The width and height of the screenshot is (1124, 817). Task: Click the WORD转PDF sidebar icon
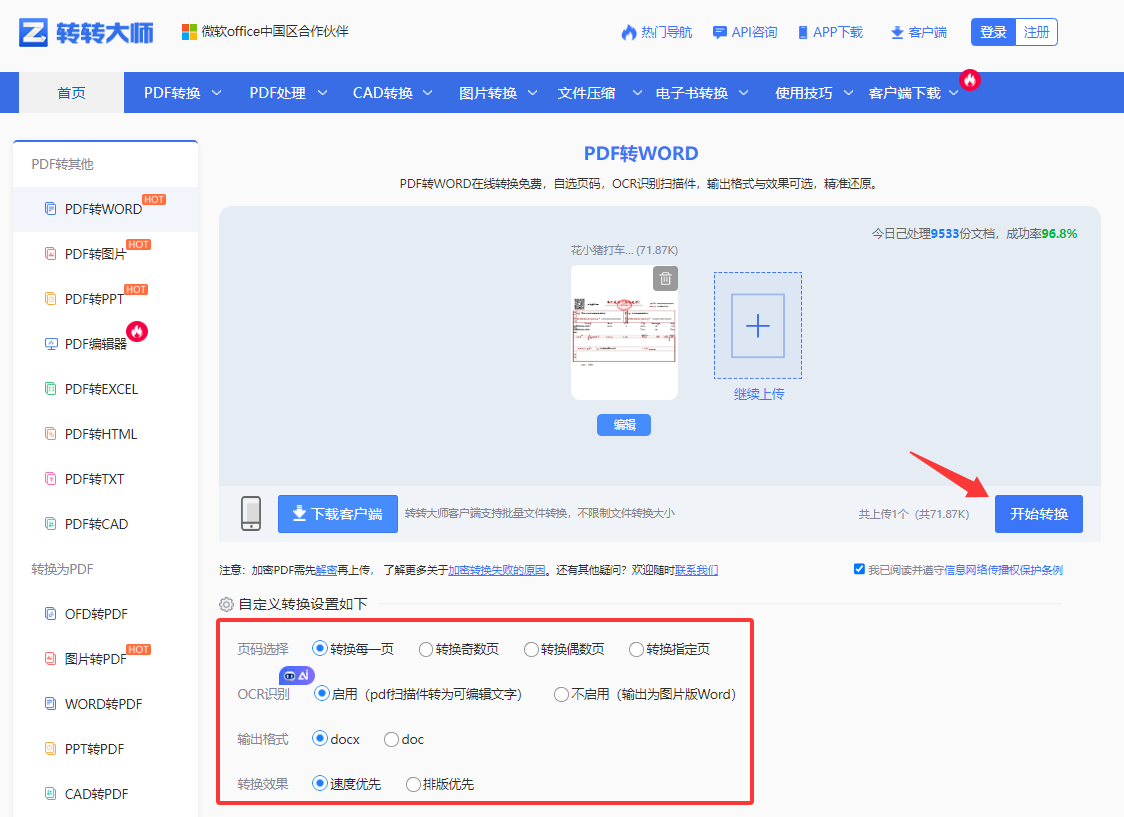(x=50, y=704)
